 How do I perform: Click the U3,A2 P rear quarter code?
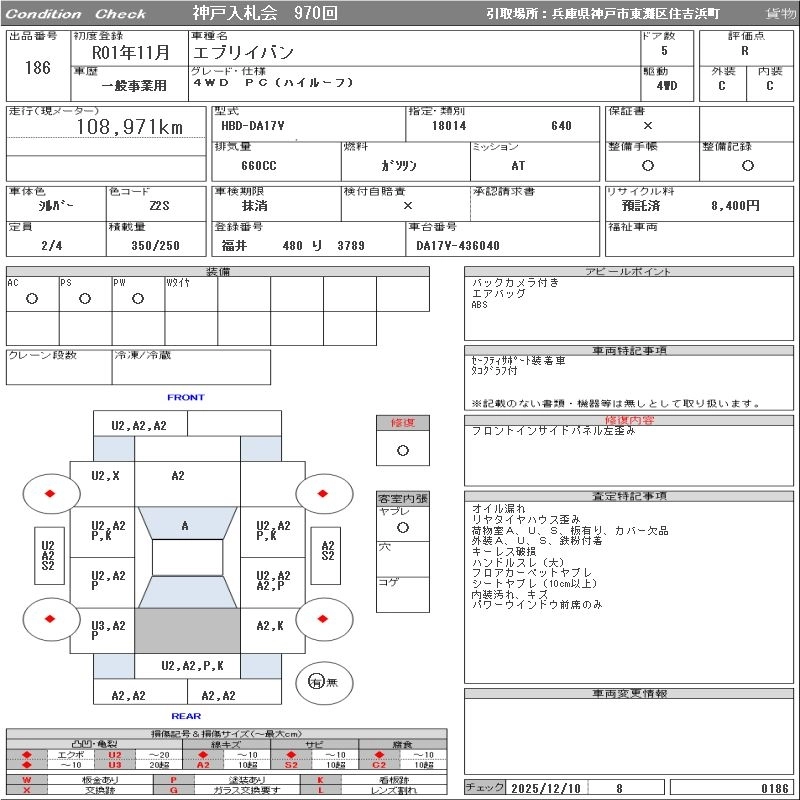[x=108, y=630]
